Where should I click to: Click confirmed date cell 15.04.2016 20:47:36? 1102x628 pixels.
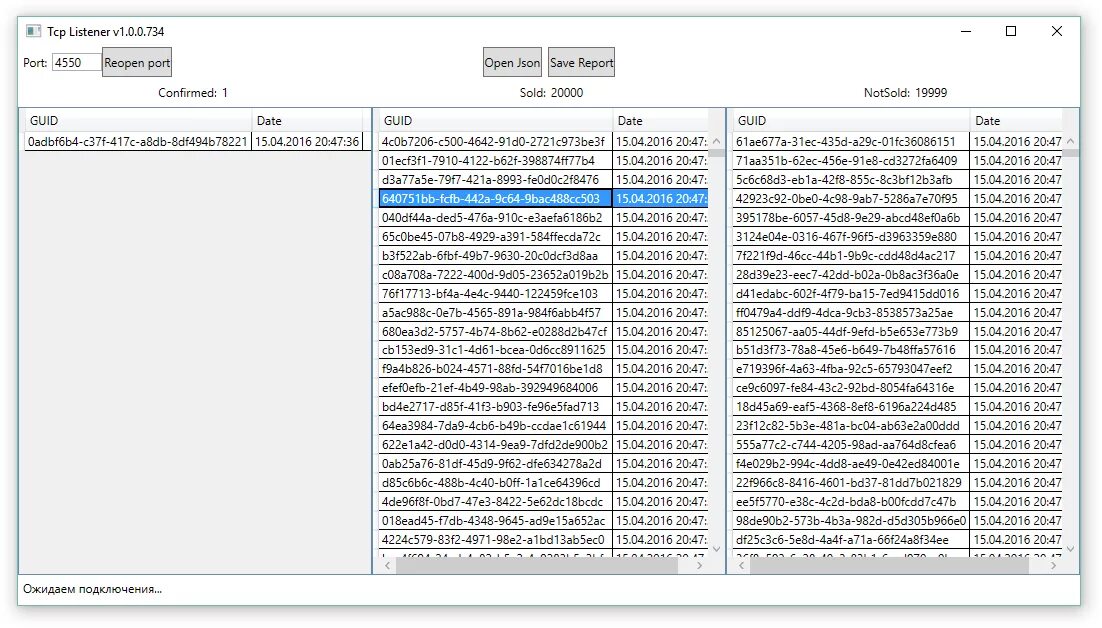click(307, 141)
